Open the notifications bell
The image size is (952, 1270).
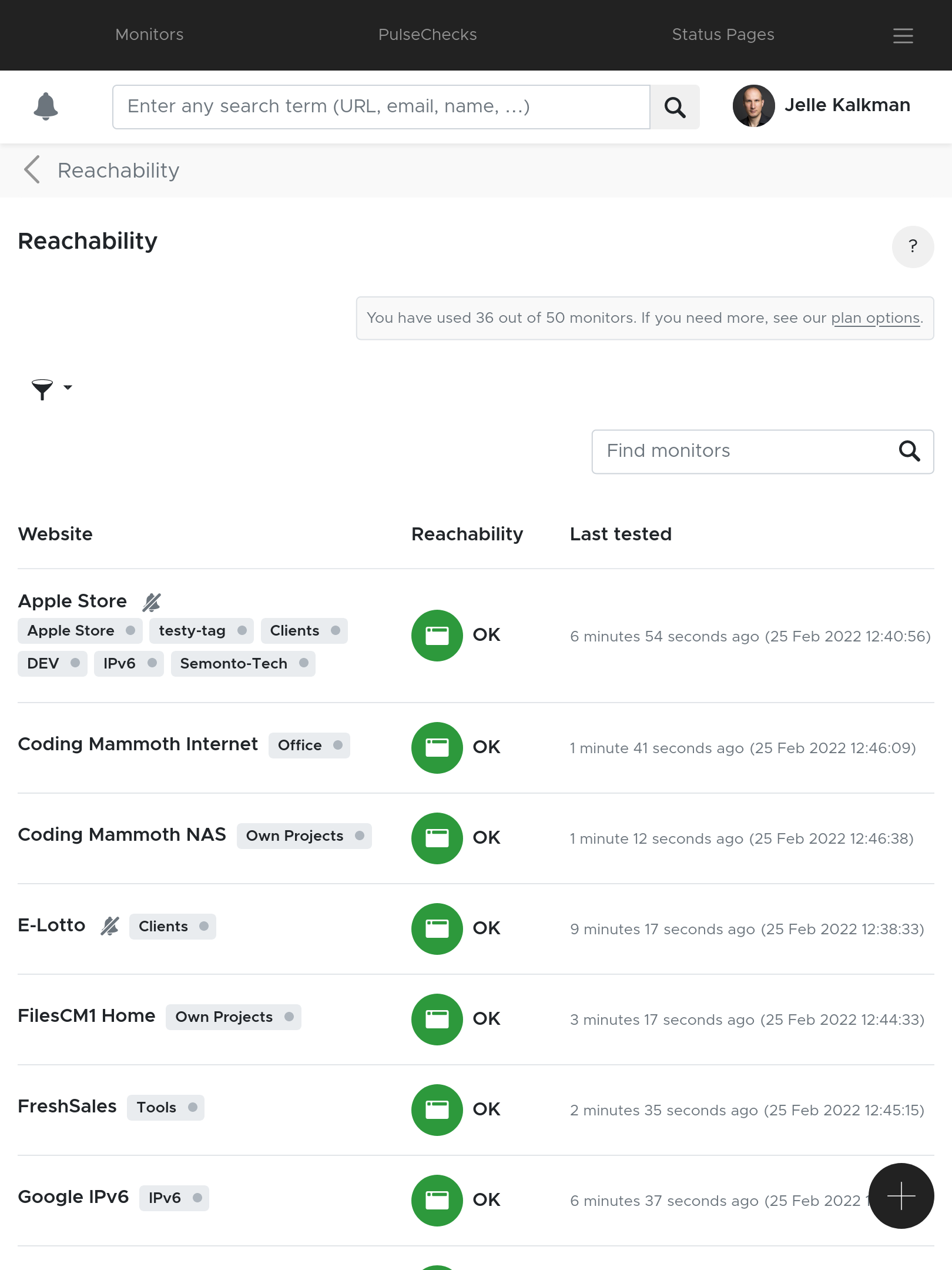pos(46,106)
